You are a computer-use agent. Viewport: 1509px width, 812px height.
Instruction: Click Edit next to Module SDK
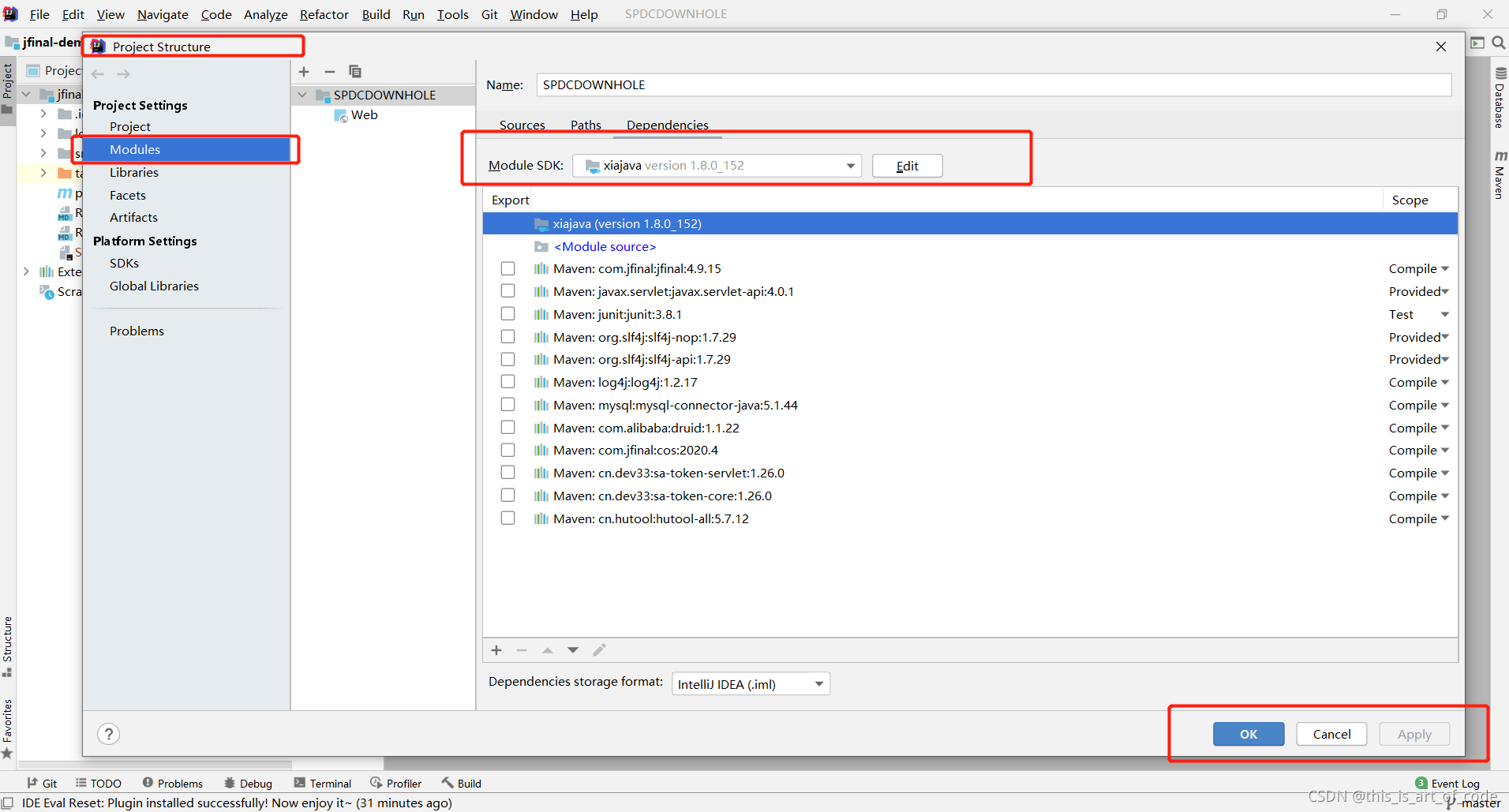(908, 166)
